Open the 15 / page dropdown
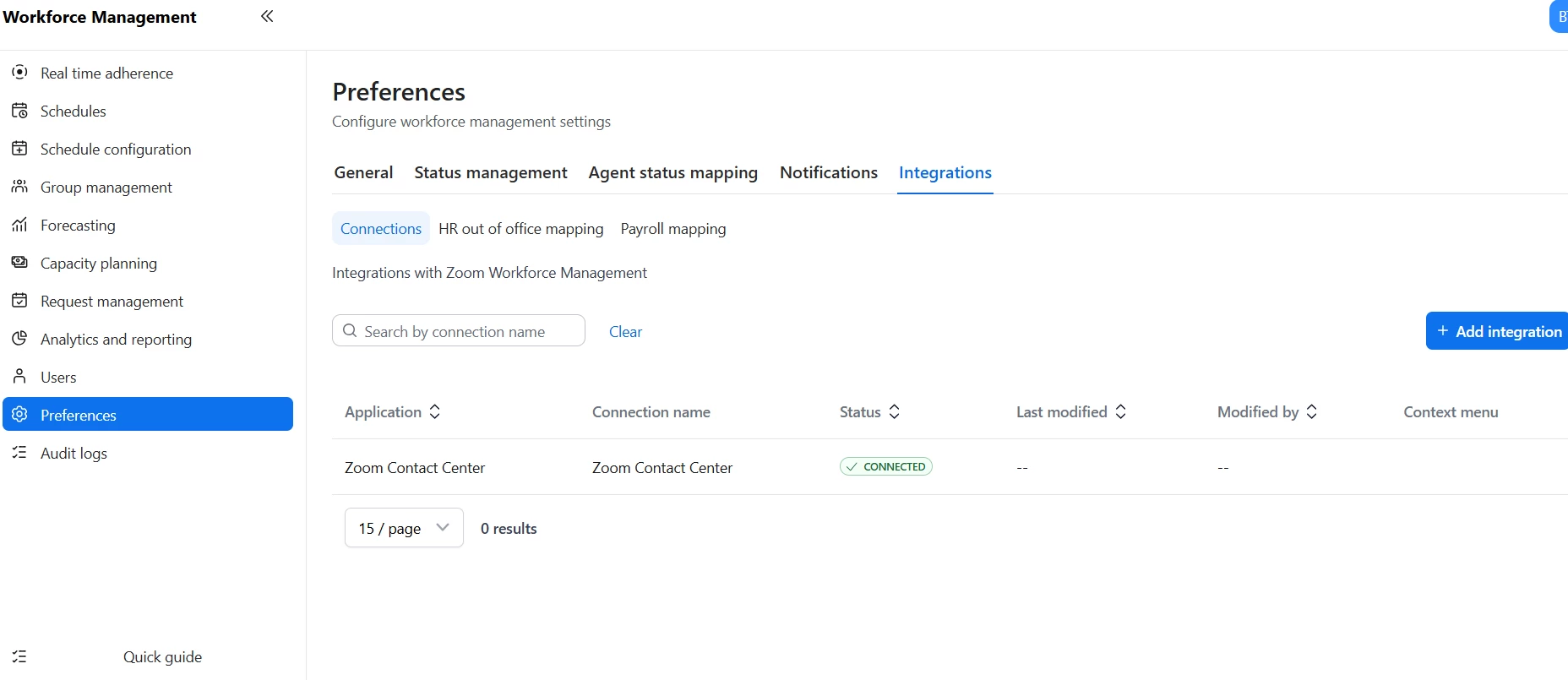This screenshot has height=680, width=1568. click(x=404, y=528)
